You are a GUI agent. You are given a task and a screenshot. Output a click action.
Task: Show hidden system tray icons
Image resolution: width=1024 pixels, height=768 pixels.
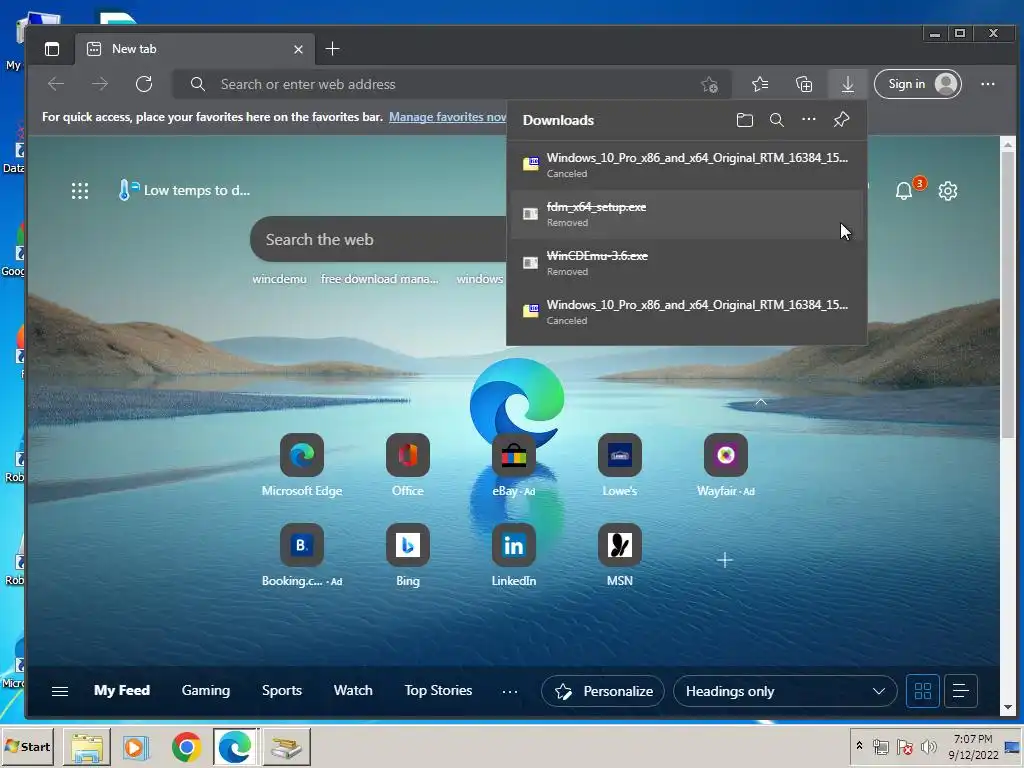[859, 746]
